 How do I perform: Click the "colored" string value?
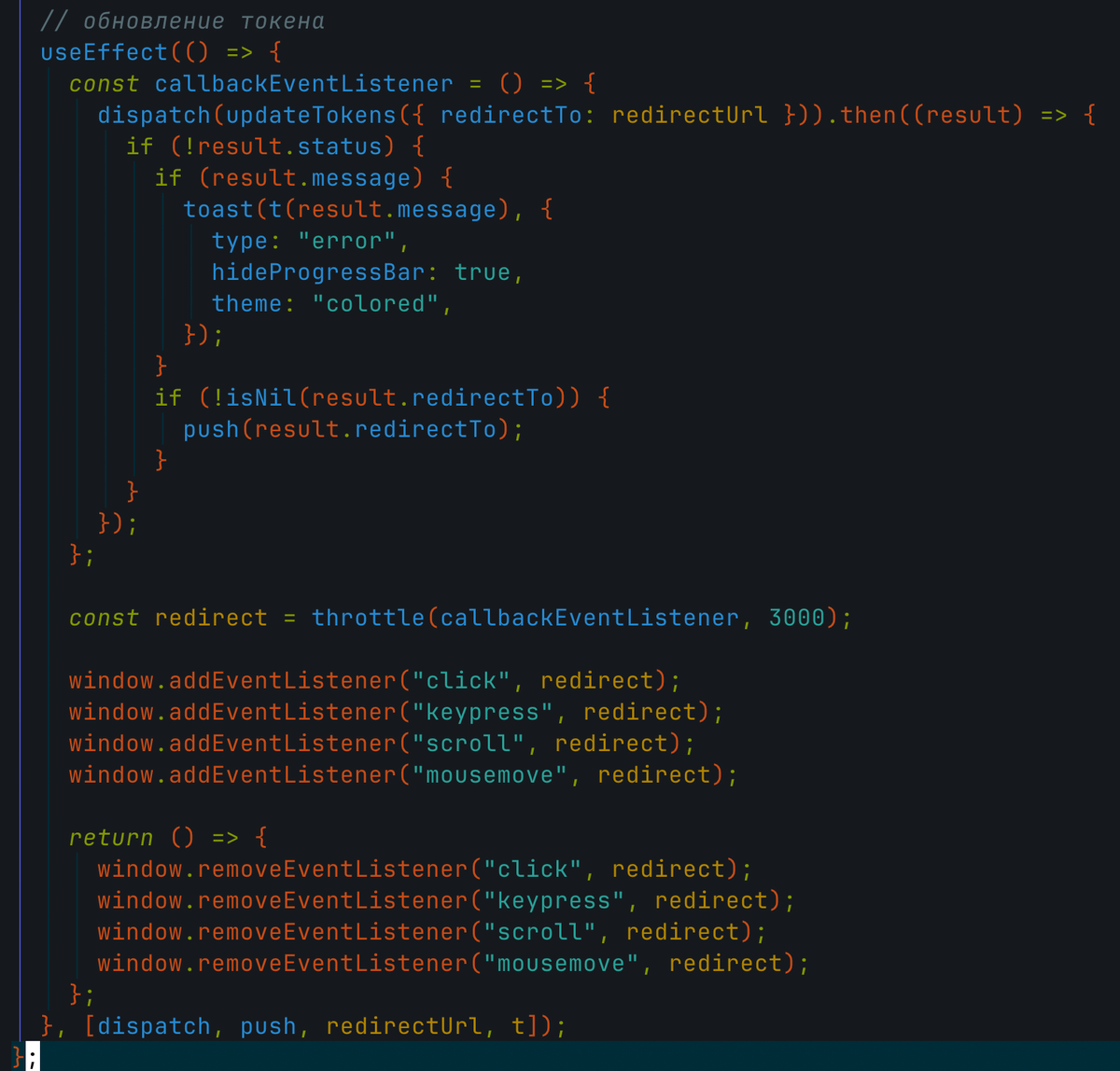376,303
